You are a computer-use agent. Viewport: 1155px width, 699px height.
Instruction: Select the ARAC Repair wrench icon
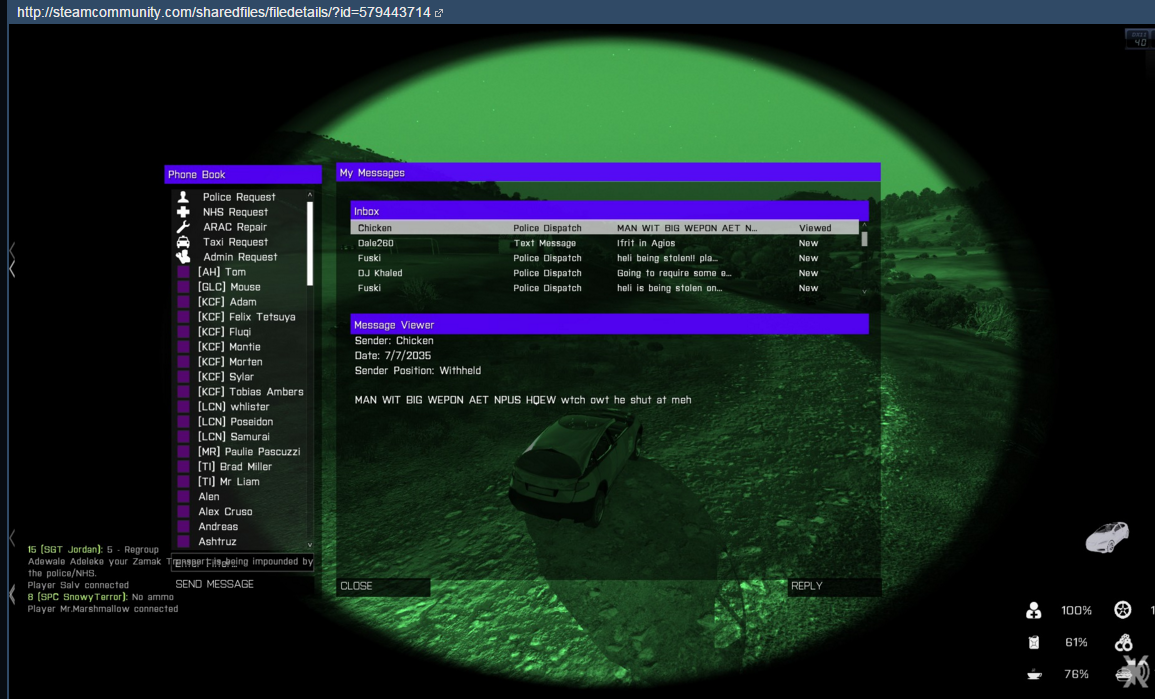pyautogui.click(x=183, y=227)
